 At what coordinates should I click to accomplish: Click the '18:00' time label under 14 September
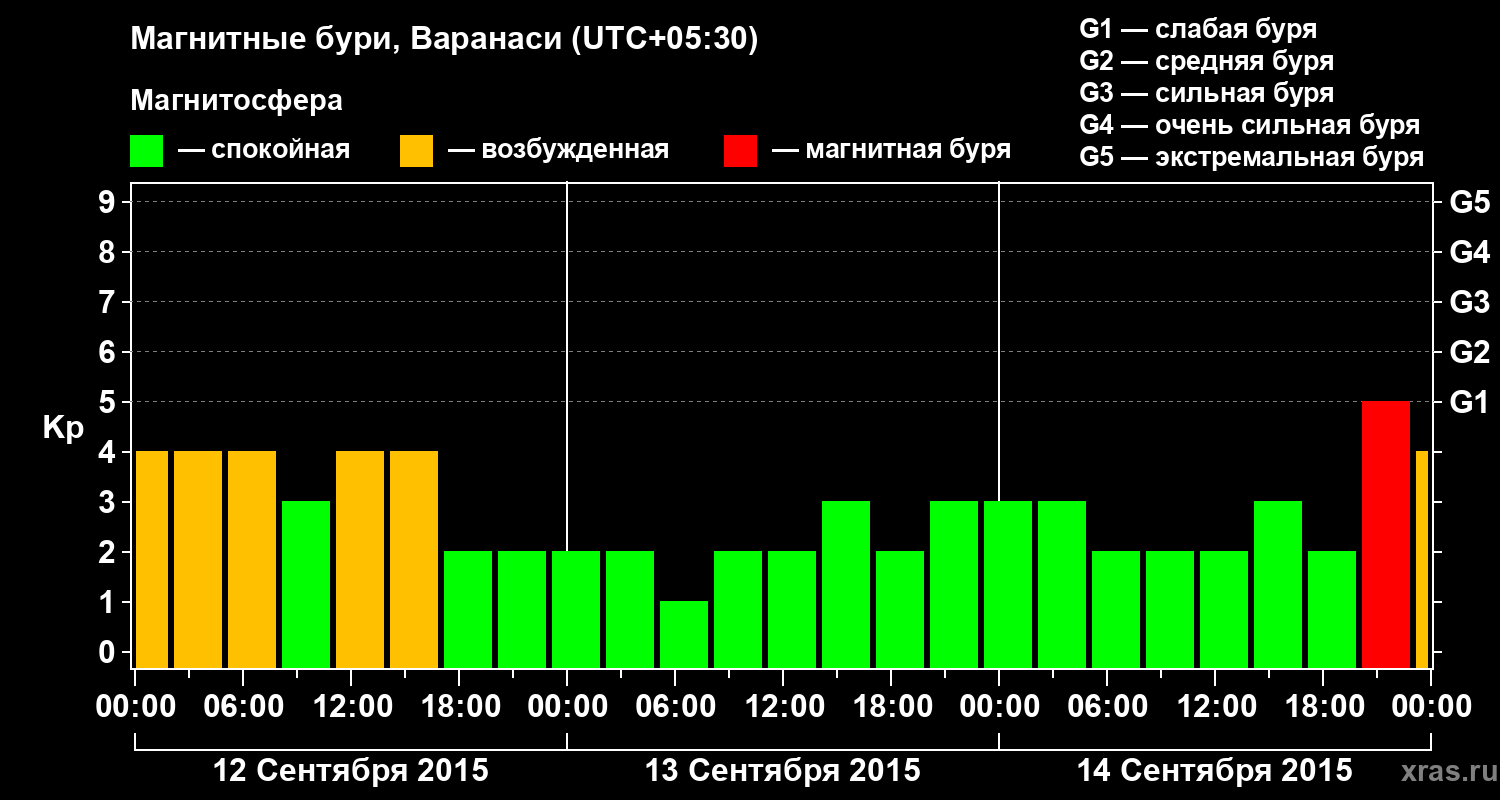pyautogui.click(x=1323, y=706)
